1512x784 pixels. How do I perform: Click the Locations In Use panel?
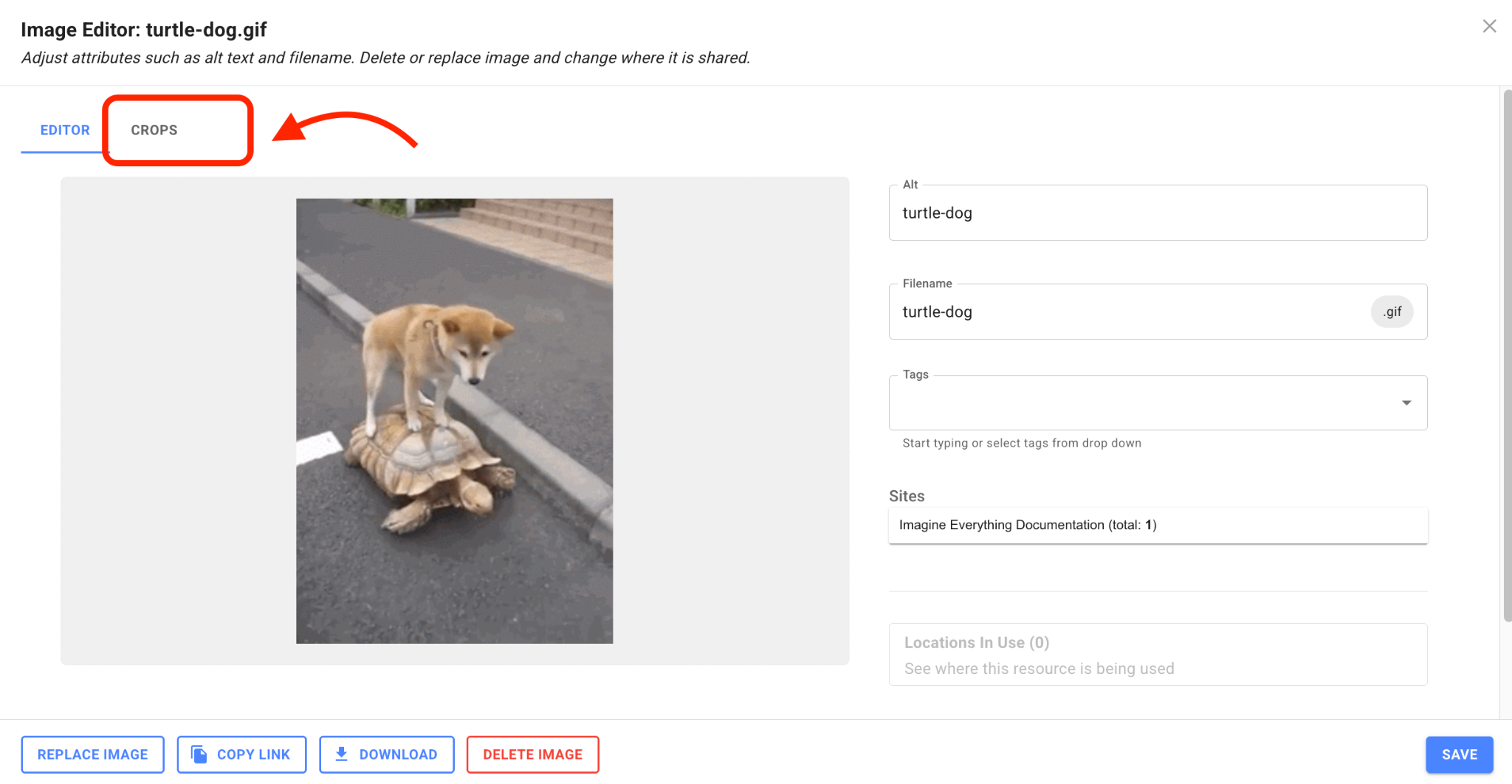point(1156,654)
